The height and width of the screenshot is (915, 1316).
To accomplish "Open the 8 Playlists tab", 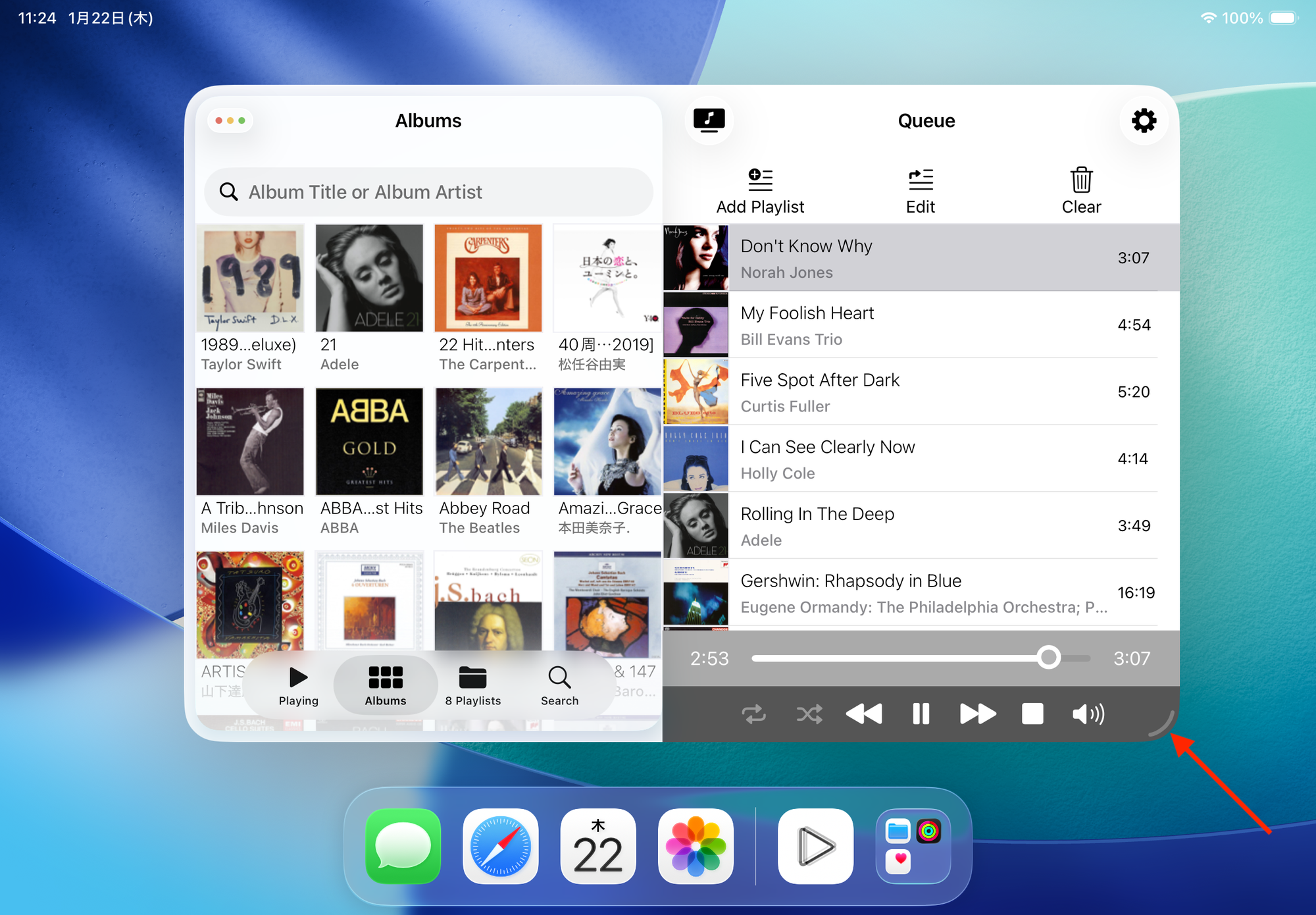I will click(x=472, y=687).
